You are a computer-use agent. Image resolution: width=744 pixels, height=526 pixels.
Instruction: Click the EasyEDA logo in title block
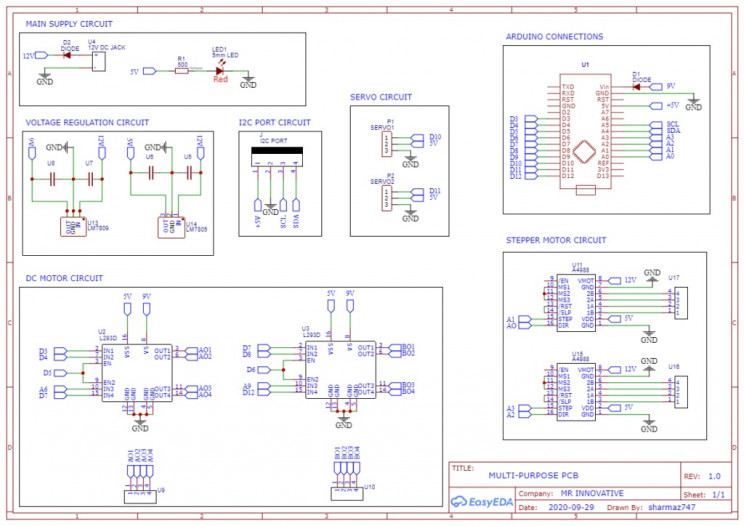tap(482, 502)
